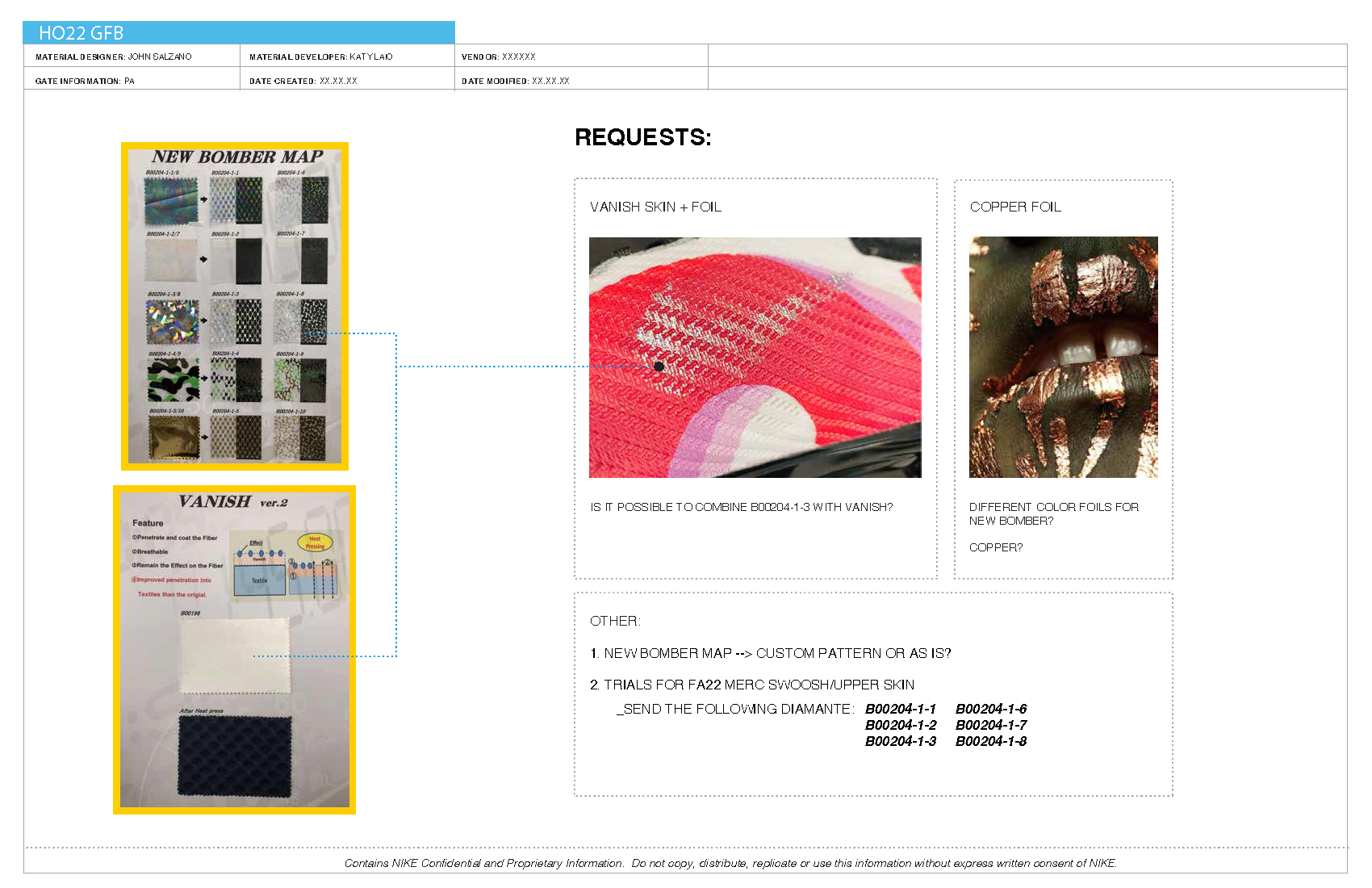
Task: Select the holographic swatch B00204-1-1/6
Action: click(x=171, y=201)
